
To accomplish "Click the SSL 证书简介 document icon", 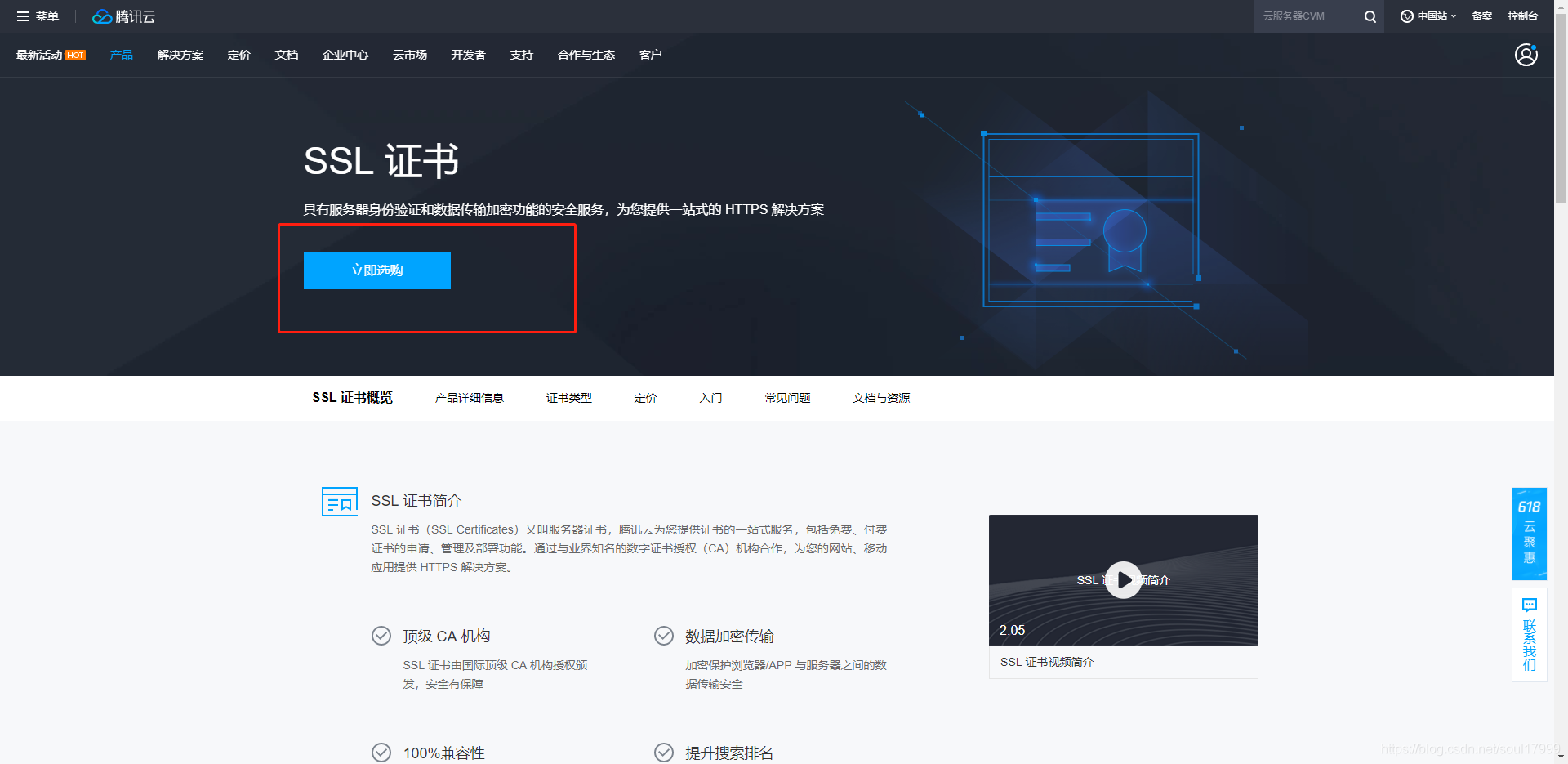I will coord(340,501).
